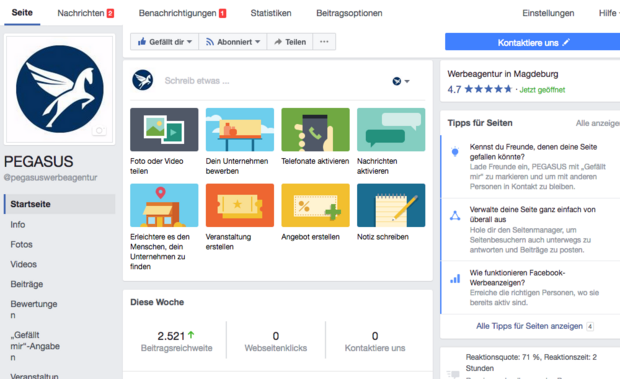Image resolution: width=620 pixels, height=379 pixels.
Task: Select Beiträge in the left sidebar
Action: [x=26, y=284]
